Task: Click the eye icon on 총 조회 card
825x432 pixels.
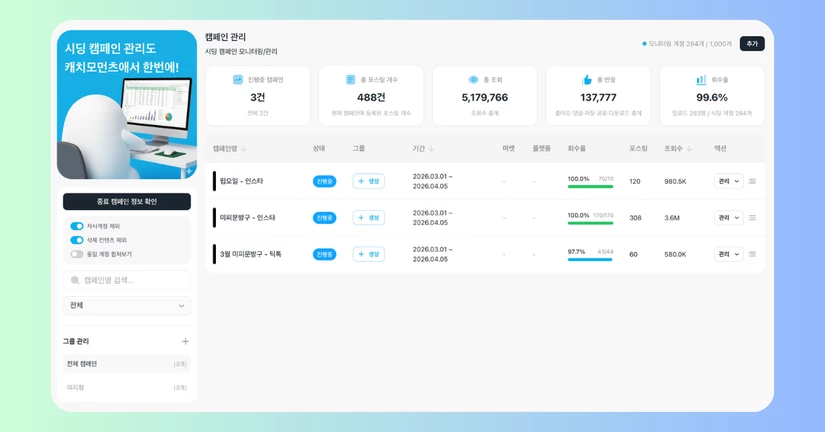Action: point(474,79)
